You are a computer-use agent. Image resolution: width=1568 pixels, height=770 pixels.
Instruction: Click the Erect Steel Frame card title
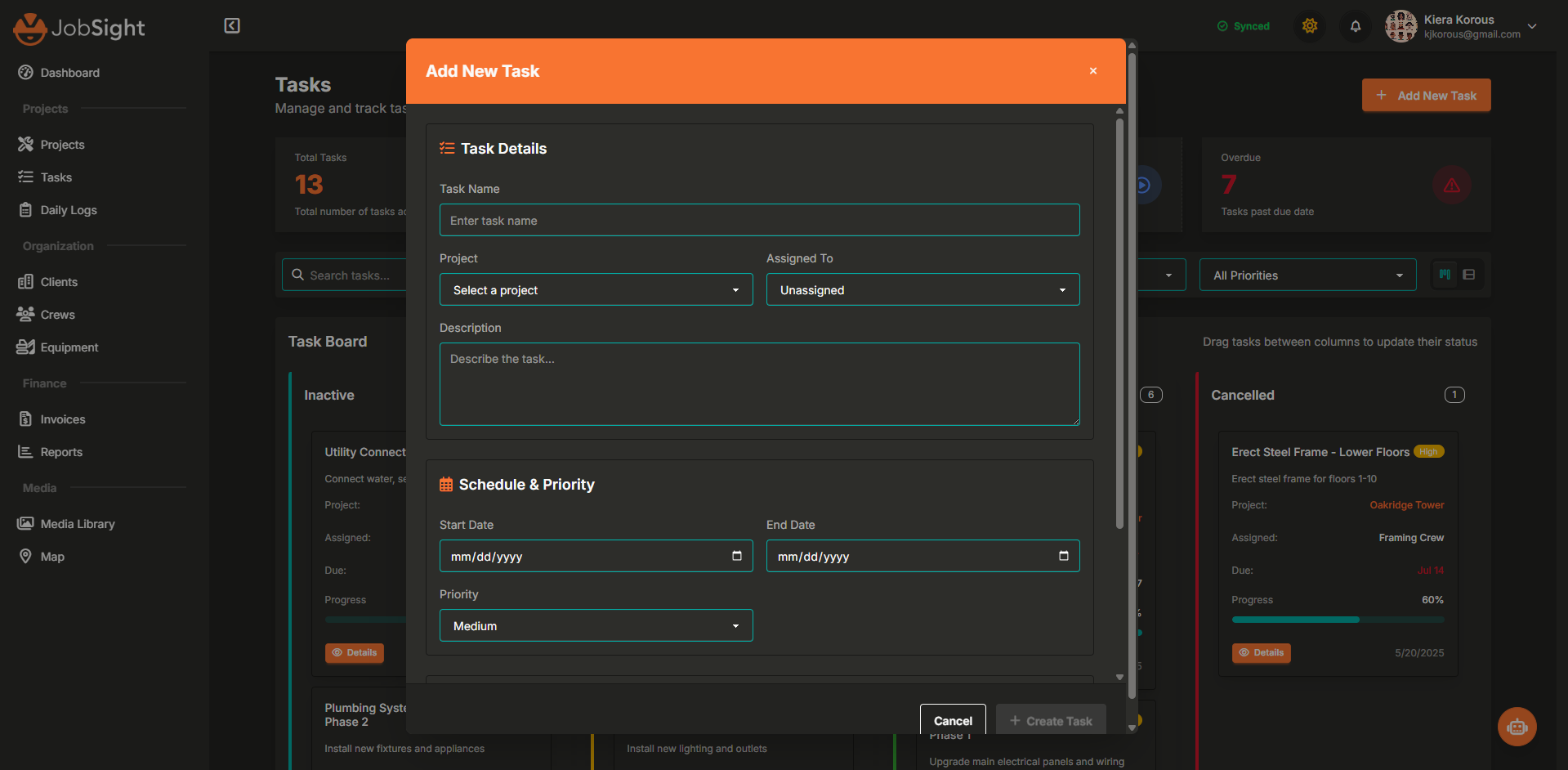(x=1320, y=452)
